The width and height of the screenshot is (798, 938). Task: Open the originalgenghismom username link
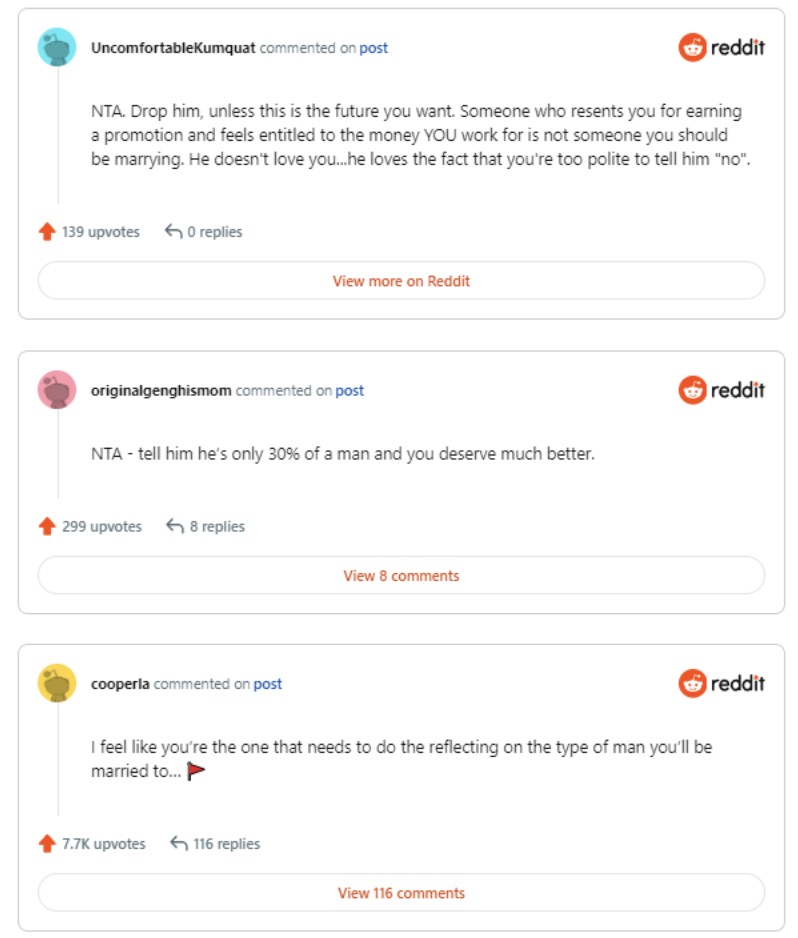coord(161,391)
